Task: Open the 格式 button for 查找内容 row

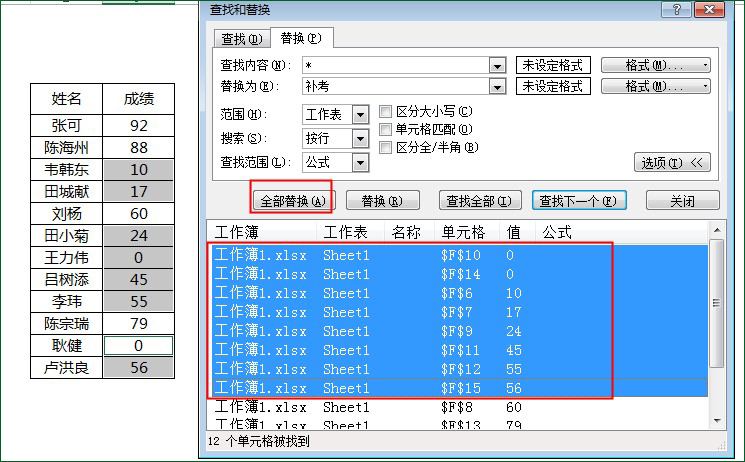Action: click(656, 65)
